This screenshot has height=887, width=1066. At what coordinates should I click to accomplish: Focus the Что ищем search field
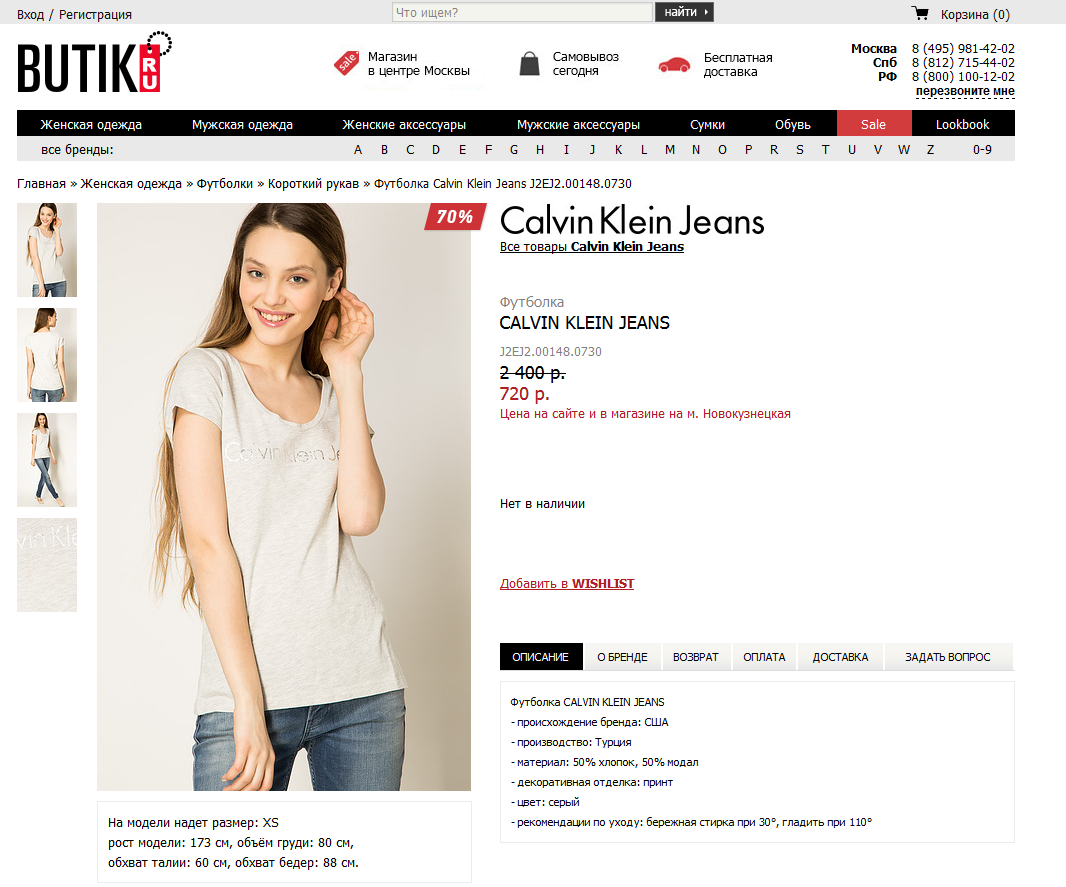[x=522, y=12]
